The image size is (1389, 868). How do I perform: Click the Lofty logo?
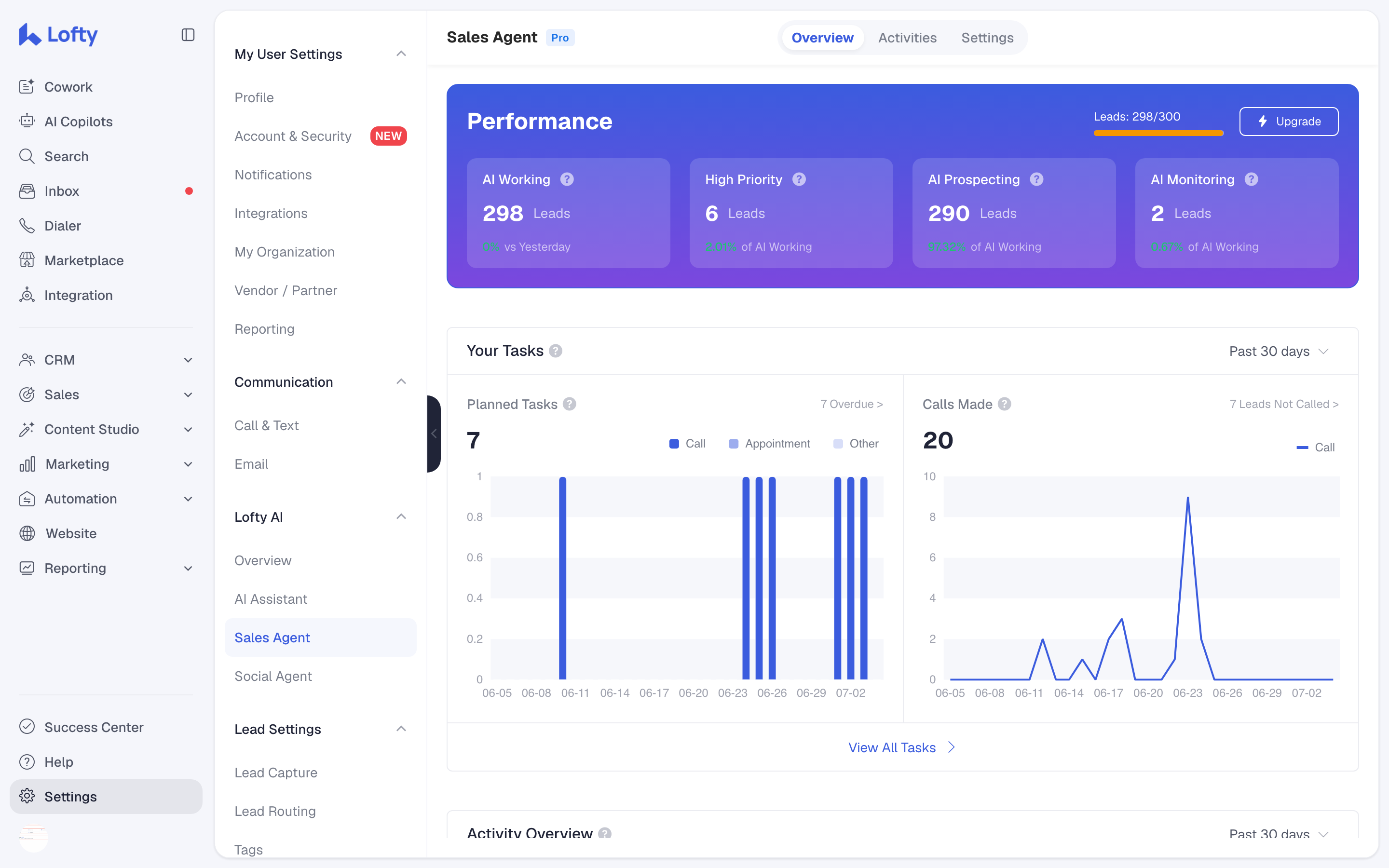click(x=58, y=34)
